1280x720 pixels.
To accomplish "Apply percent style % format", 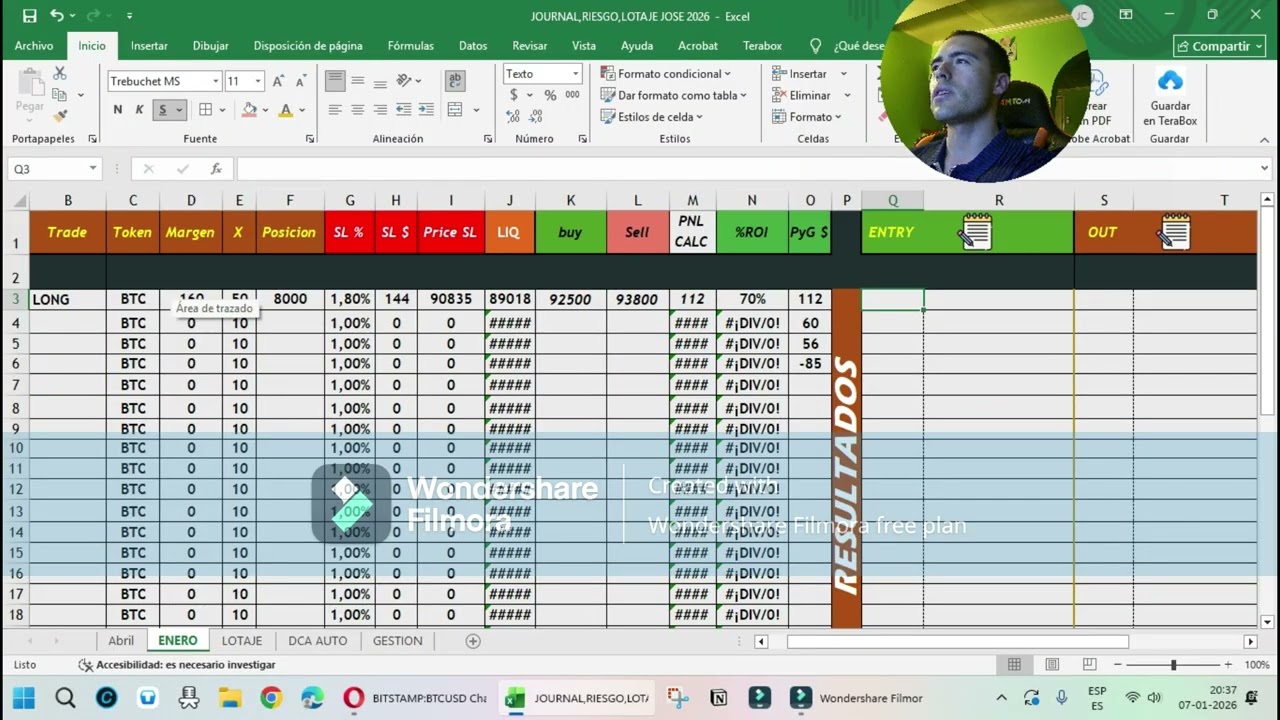I will [550, 95].
